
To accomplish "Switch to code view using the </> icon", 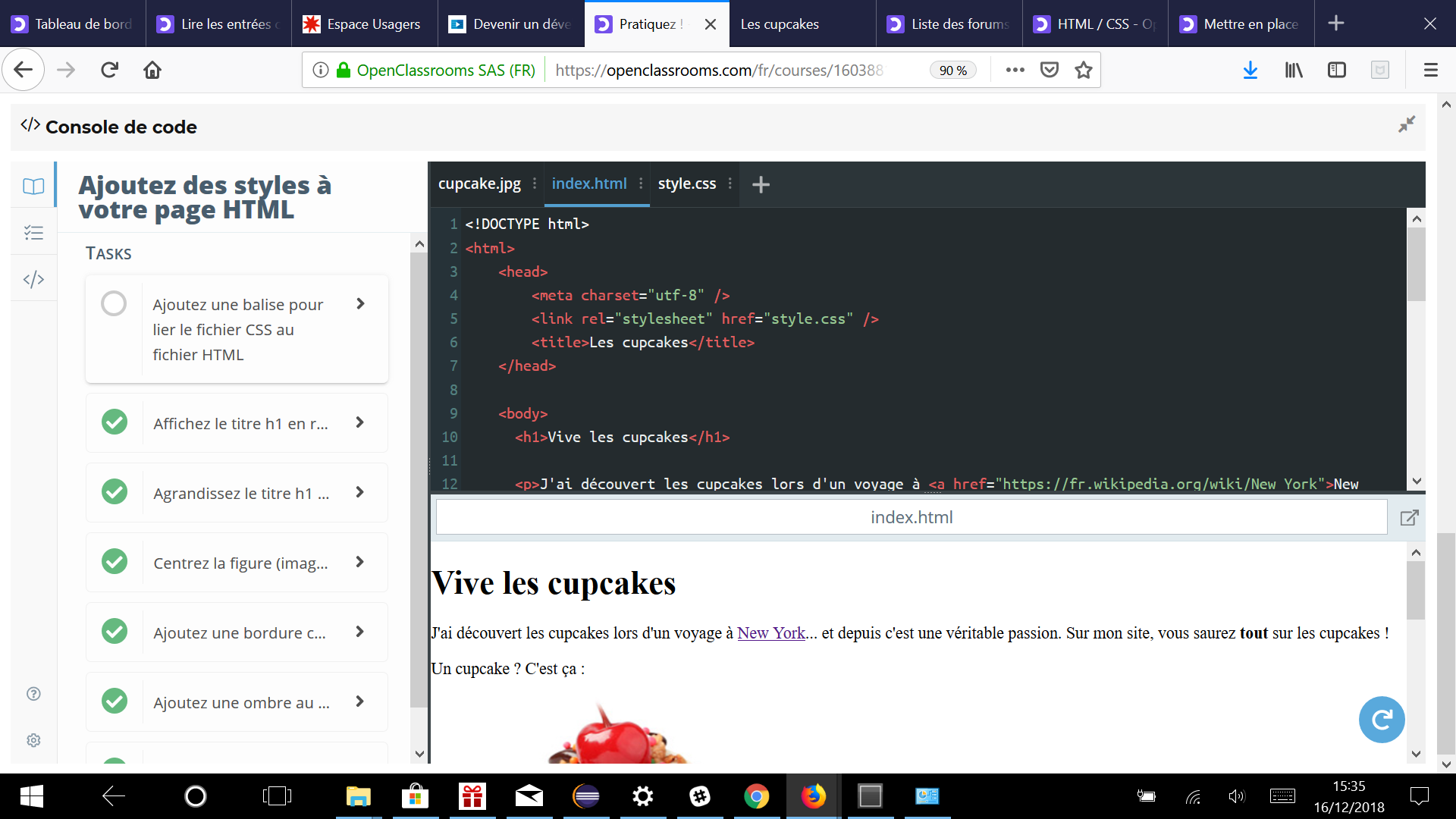I will pos(33,278).
